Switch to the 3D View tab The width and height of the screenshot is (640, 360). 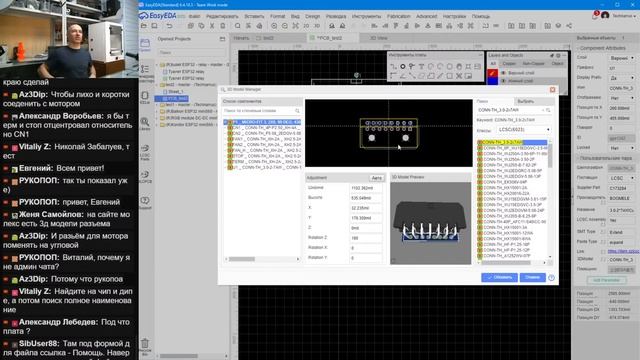[378, 38]
